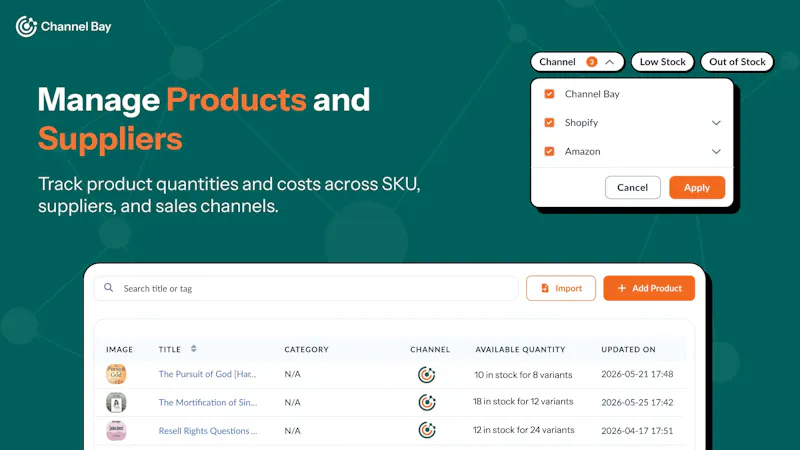Open Resell Rights Questions product link
Viewport: 800px width, 450px height.
[208, 431]
